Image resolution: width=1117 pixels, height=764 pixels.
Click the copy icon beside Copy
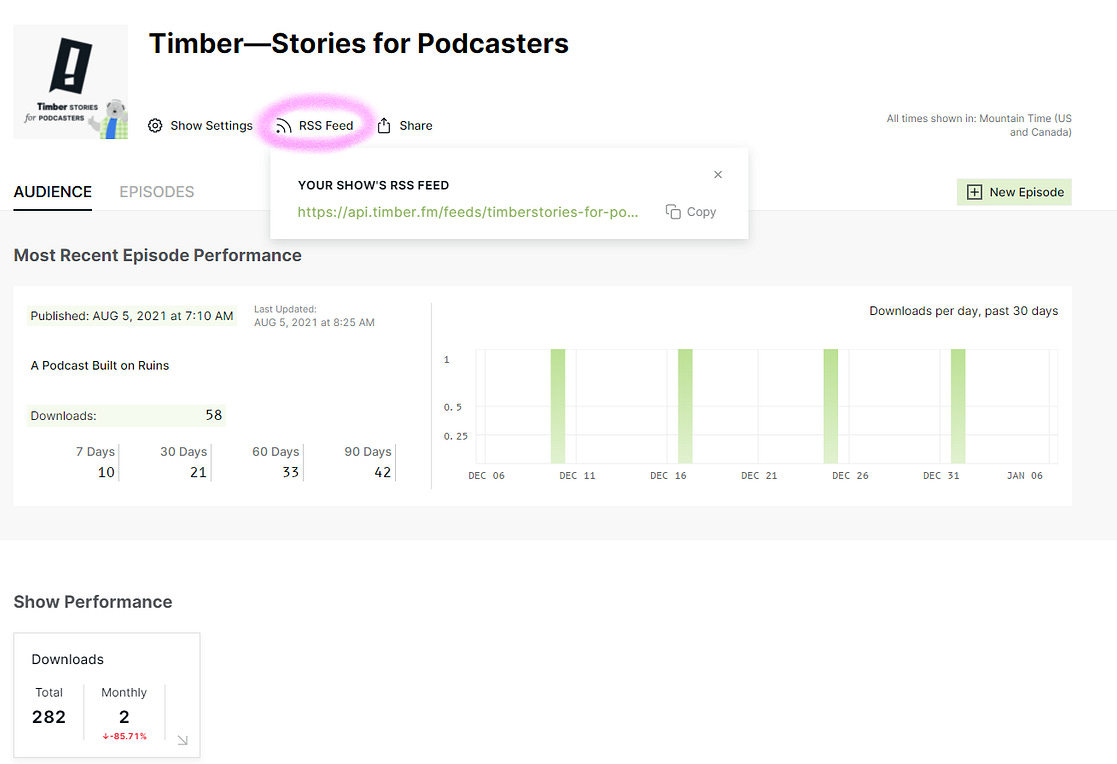(672, 212)
